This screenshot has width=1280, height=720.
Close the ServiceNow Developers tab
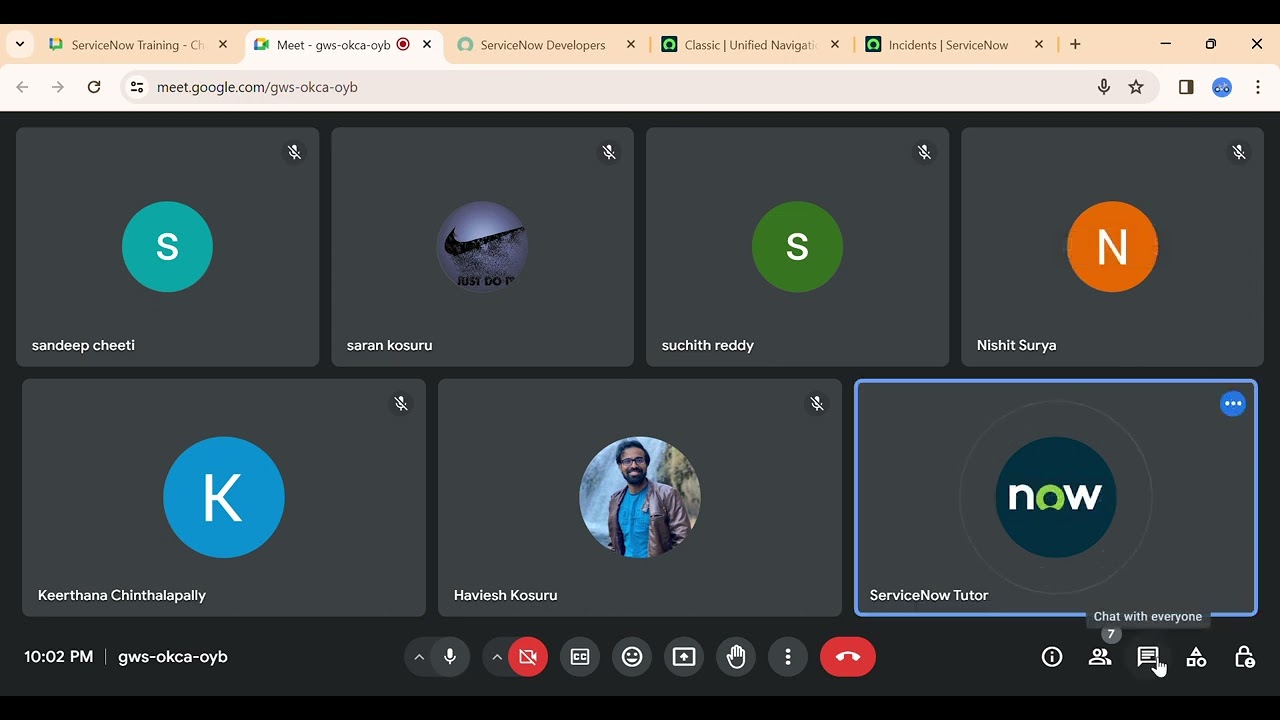[x=631, y=45]
